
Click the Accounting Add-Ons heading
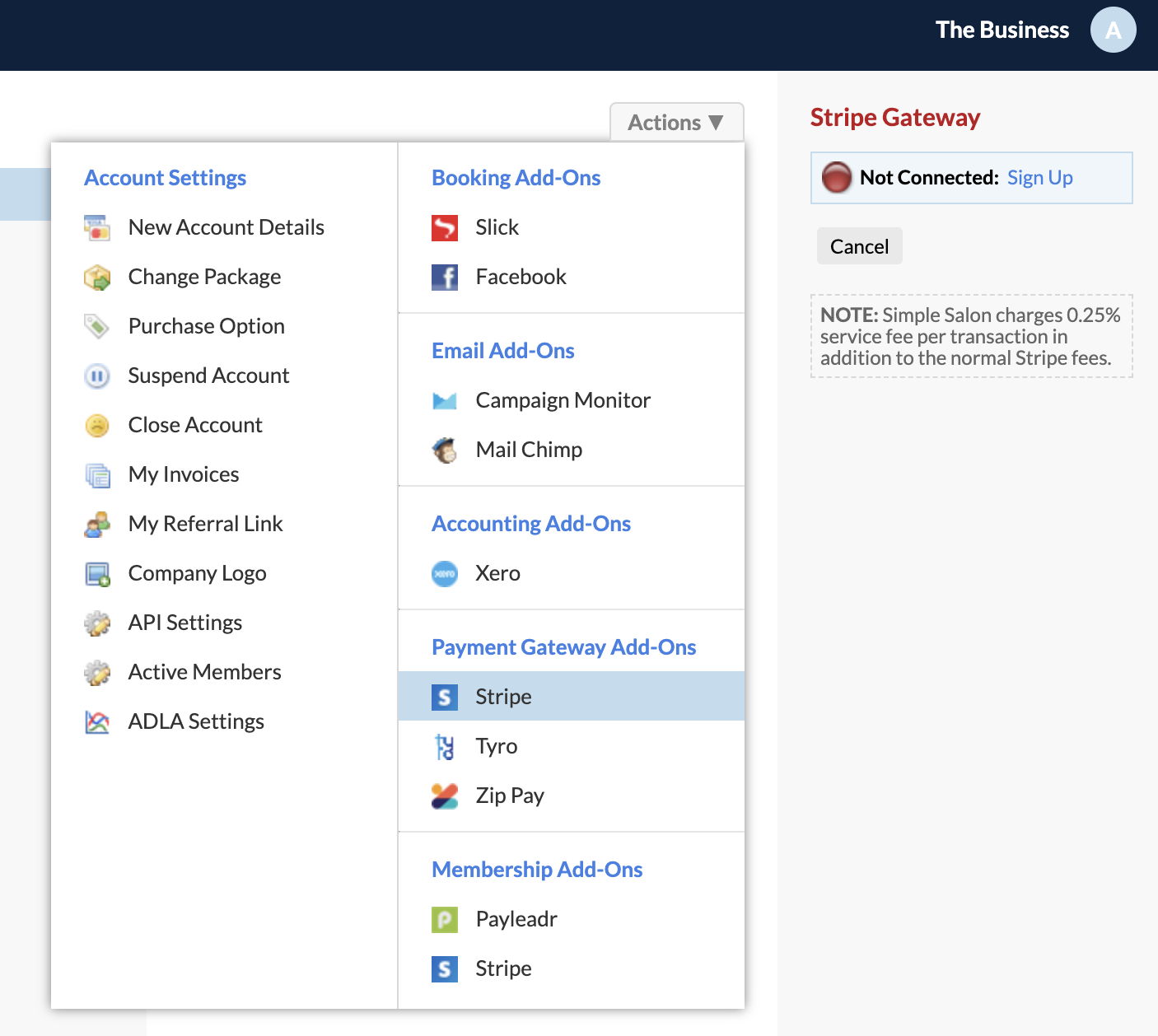531,524
